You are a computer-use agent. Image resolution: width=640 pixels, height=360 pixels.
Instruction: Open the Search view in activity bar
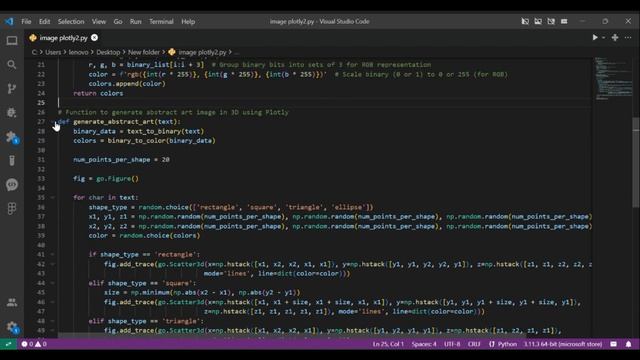tap(12, 64)
